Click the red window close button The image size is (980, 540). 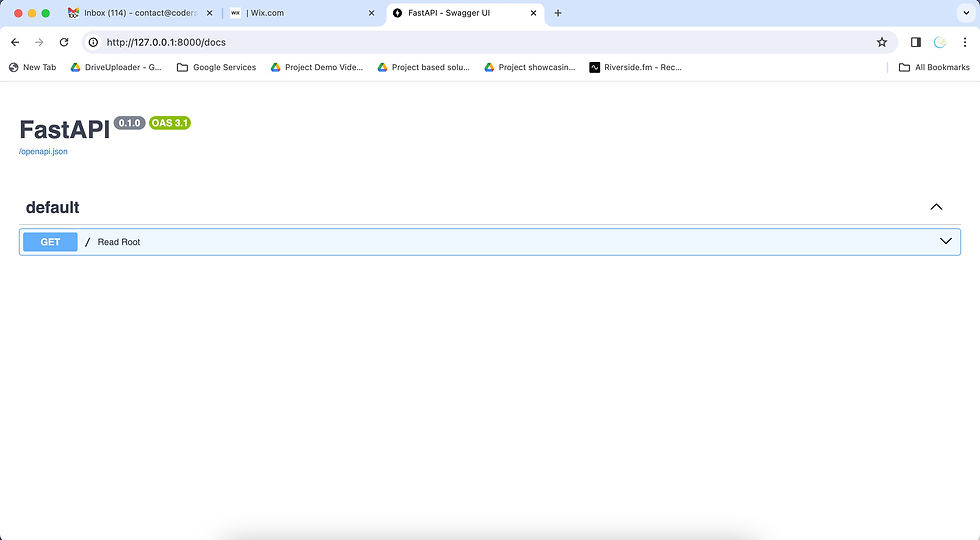point(18,13)
